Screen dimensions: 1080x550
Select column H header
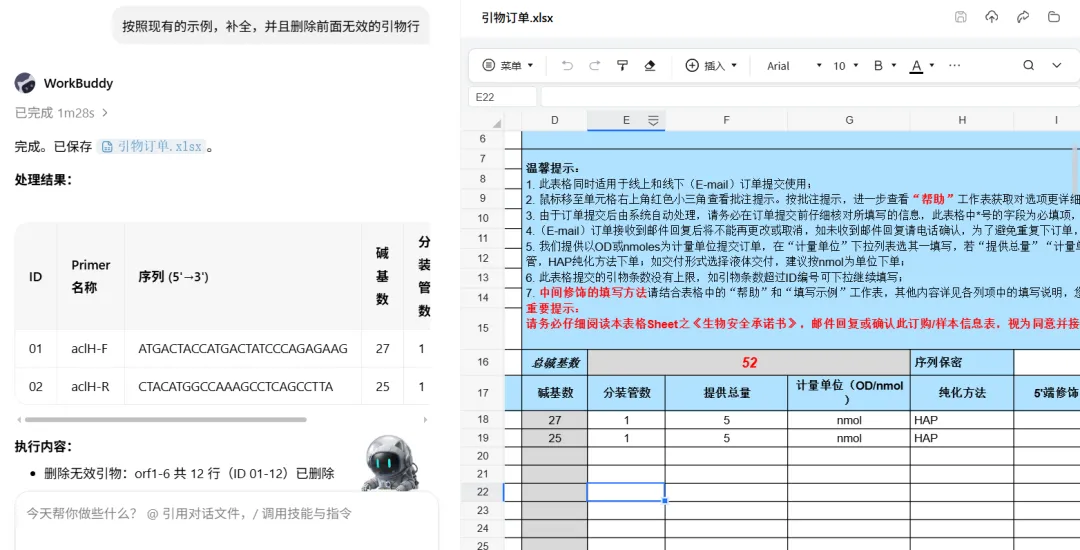(962, 120)
